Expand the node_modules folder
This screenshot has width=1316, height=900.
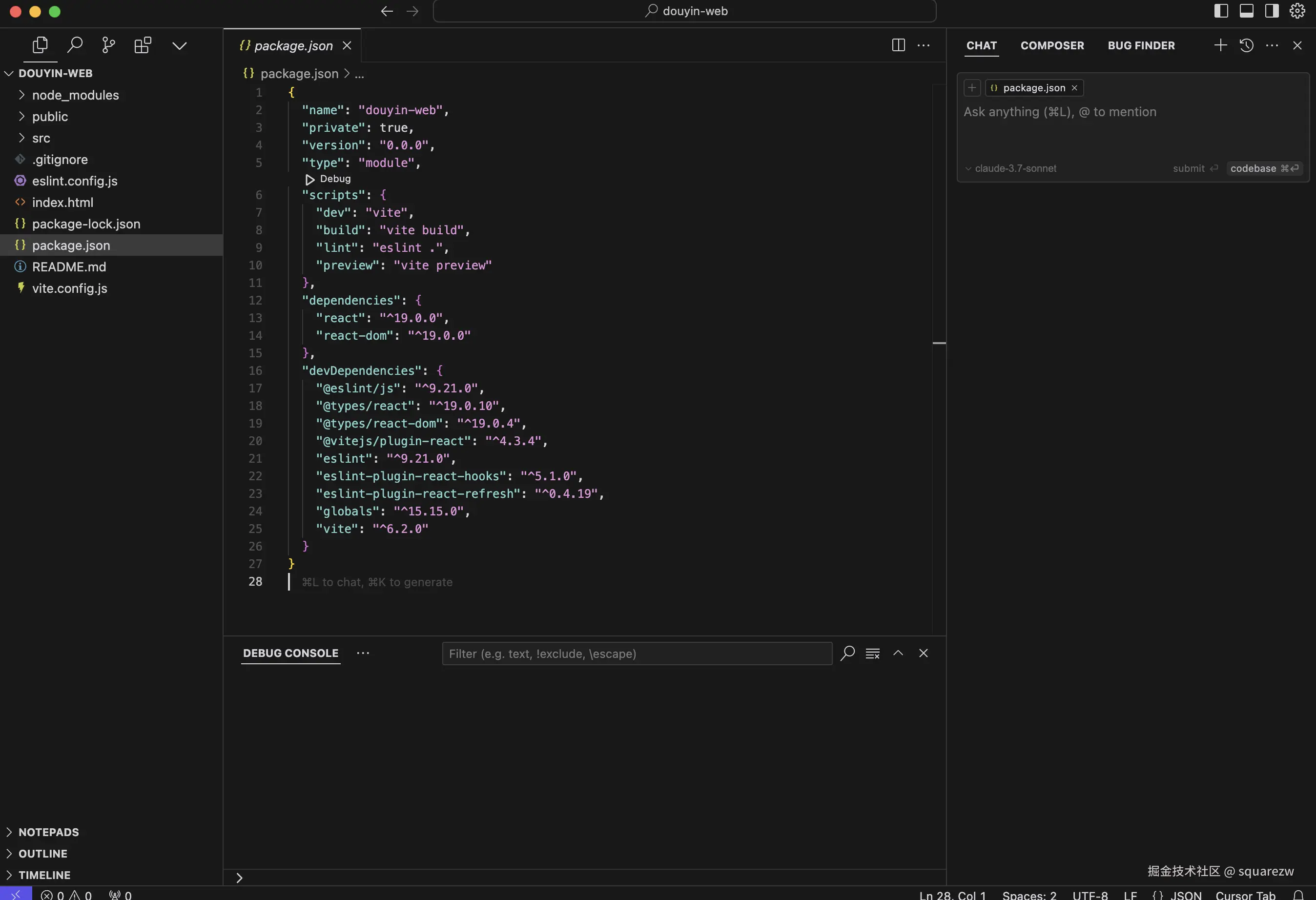(x=75, y=95)
